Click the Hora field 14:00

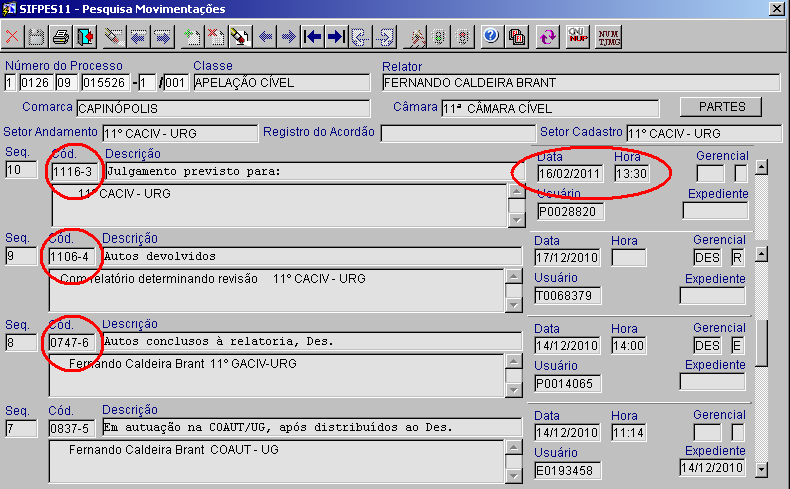[628, 345]
